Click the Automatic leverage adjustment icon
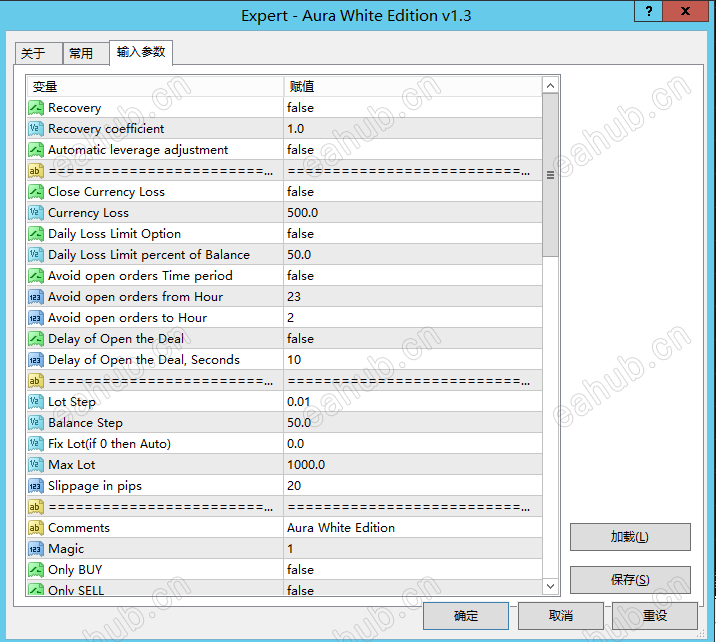 (x=36, y=150)
